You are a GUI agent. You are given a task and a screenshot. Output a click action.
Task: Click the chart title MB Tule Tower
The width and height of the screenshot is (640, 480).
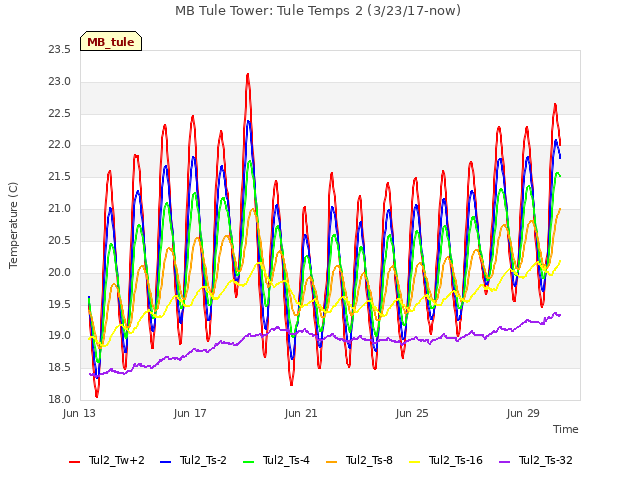click(318, 10)
